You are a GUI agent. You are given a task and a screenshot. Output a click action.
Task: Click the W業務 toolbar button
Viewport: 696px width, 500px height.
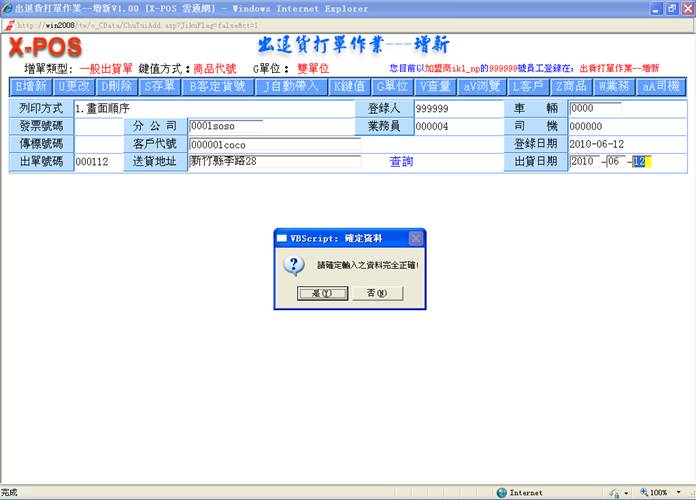616,86
